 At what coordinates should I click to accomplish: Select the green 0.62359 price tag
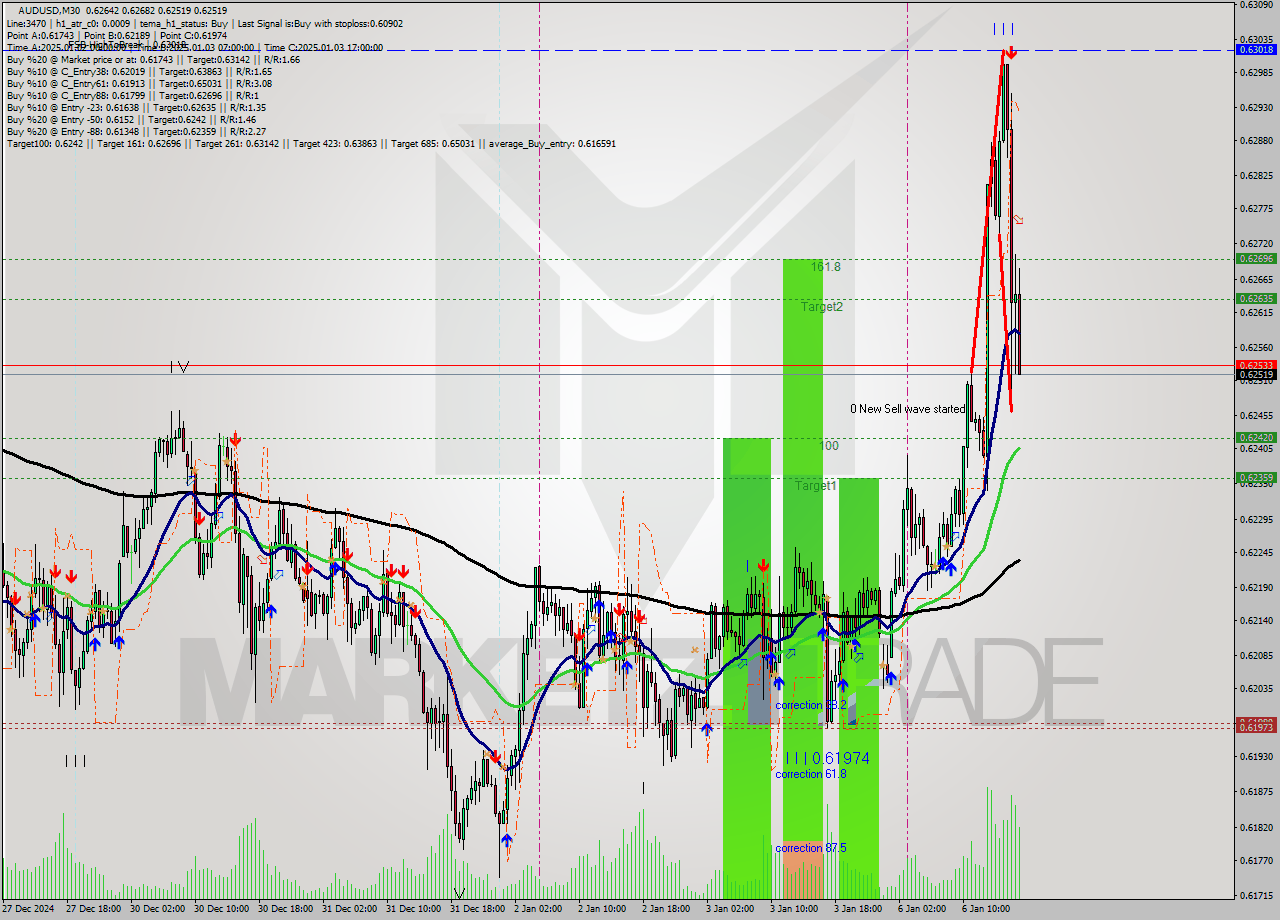(x=1256, y=478)
